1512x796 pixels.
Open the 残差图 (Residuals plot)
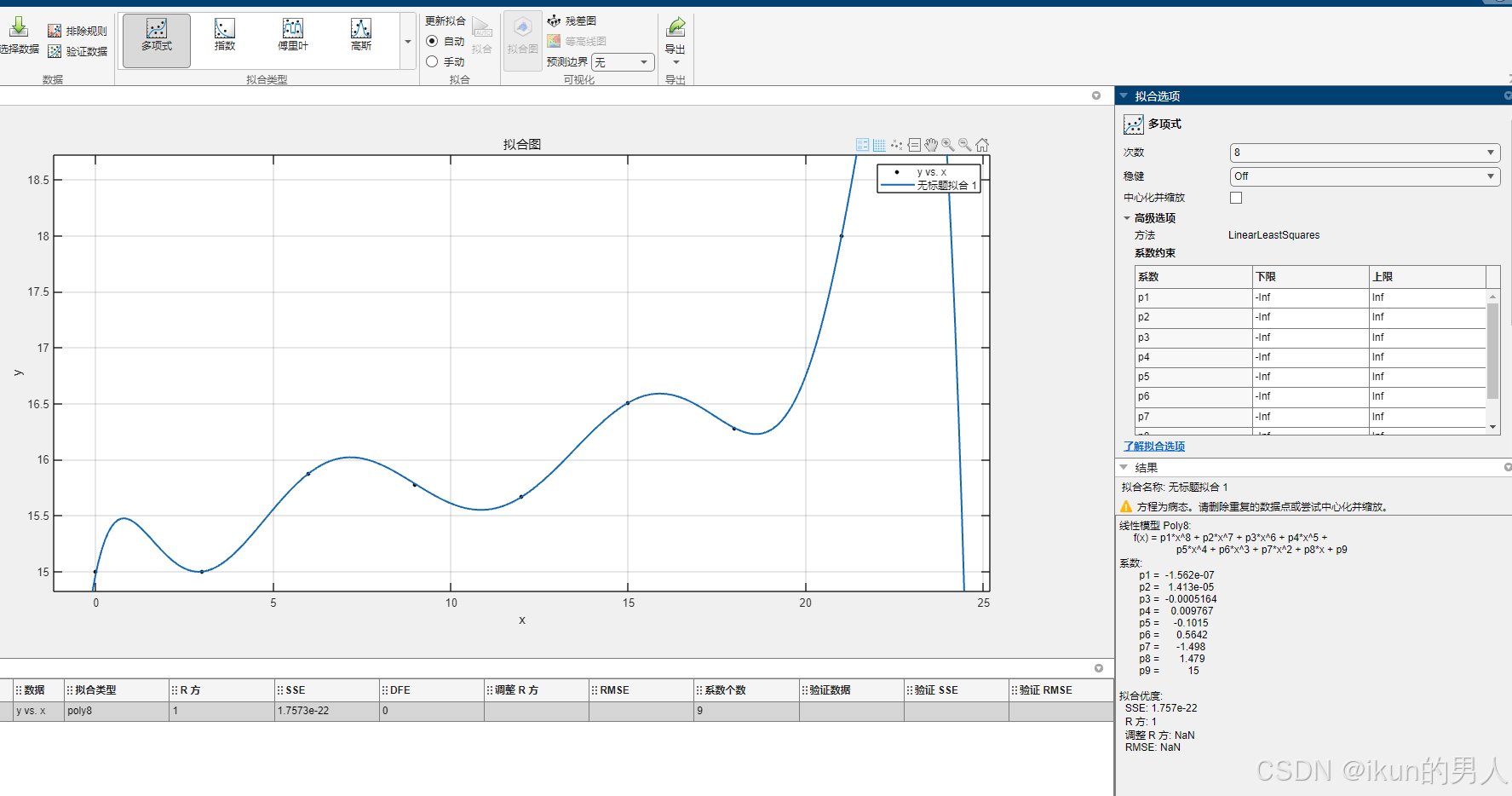click(x=575, y=20)
